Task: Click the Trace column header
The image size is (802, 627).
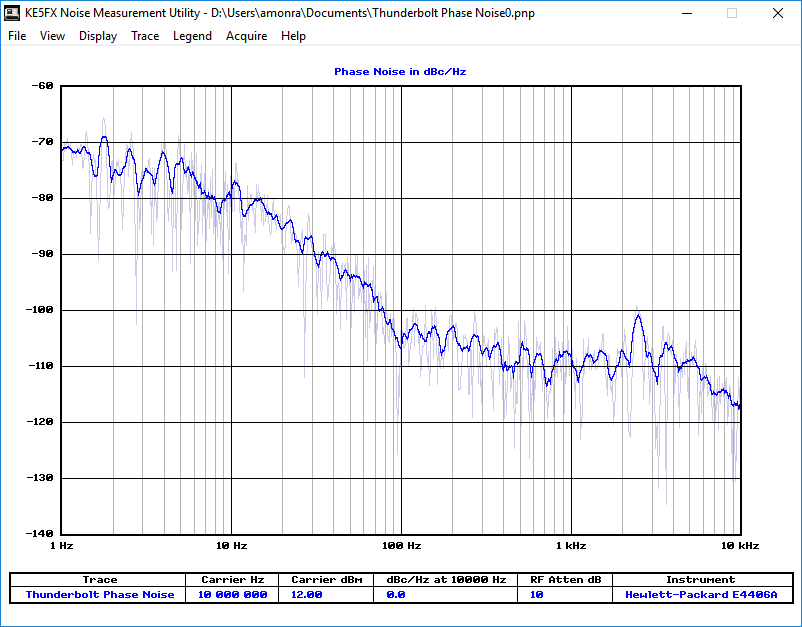Action: tap(100, 579)
